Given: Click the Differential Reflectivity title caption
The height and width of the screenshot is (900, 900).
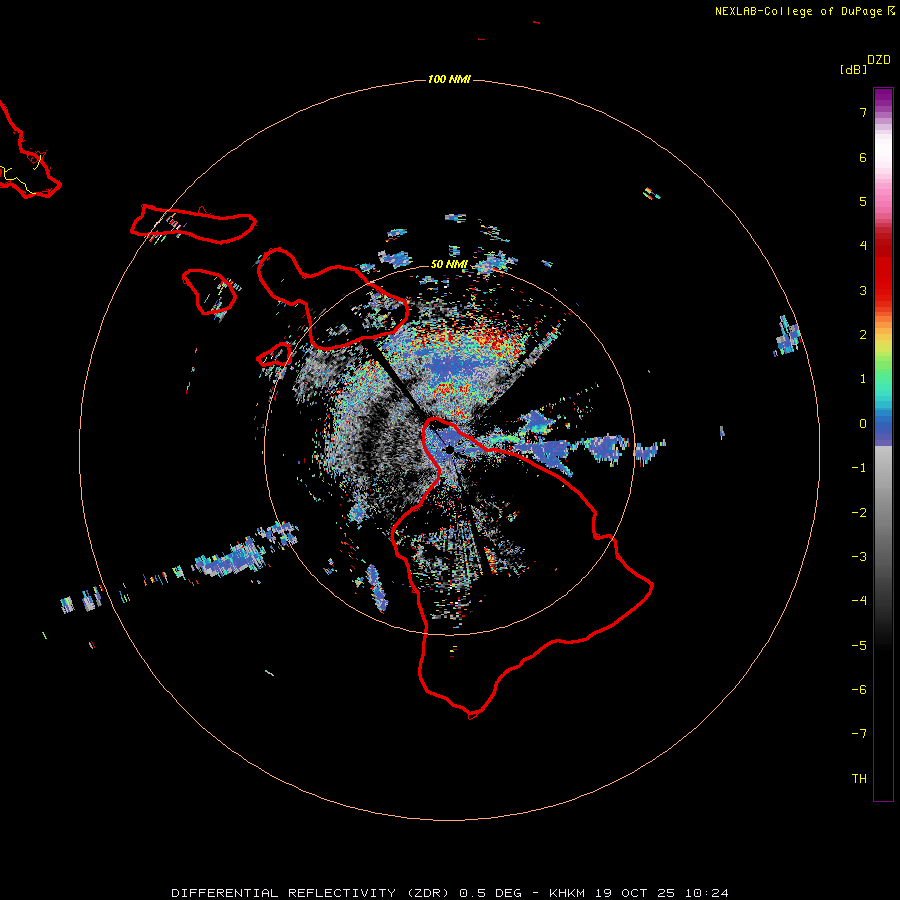Looking at the screenshot, I should [450, 893].
